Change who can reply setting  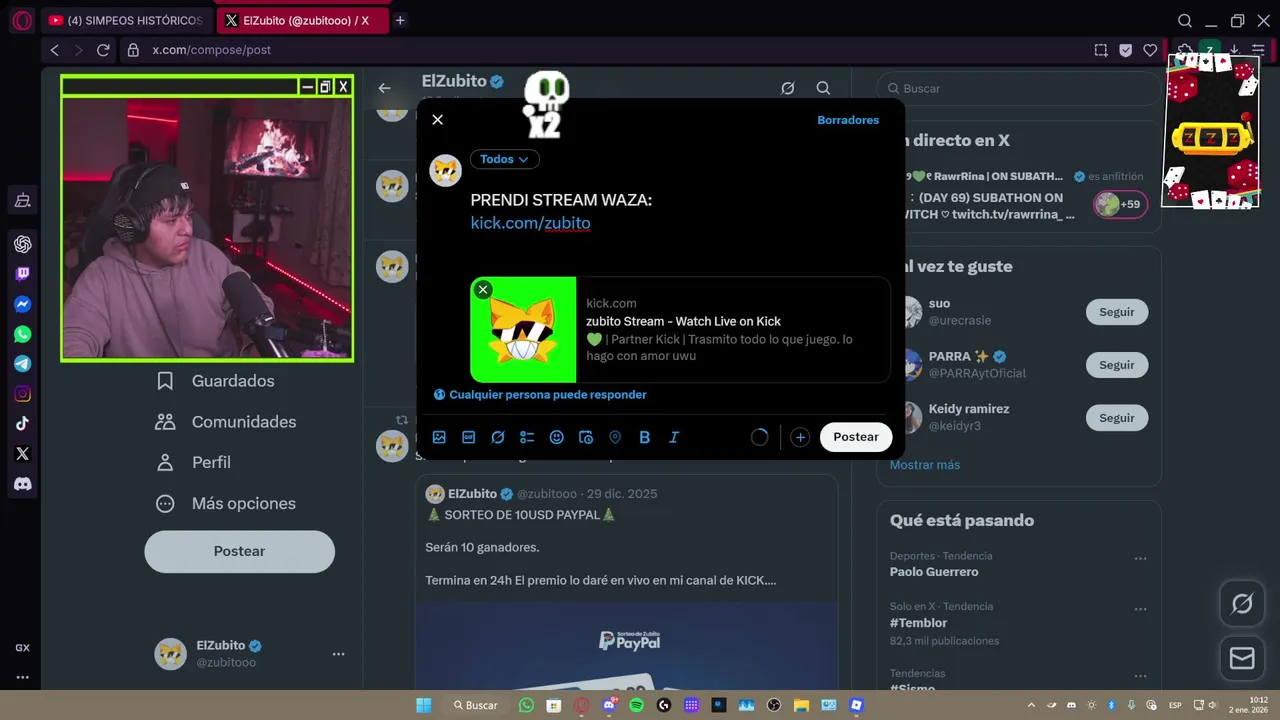coord(540,395)
